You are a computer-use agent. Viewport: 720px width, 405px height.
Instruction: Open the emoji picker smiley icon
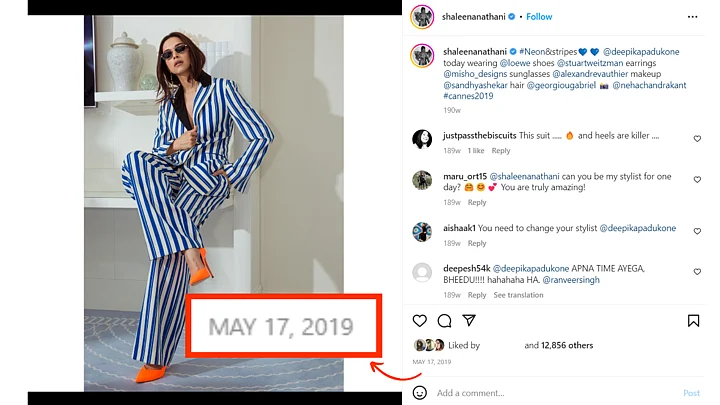point(420,393)
